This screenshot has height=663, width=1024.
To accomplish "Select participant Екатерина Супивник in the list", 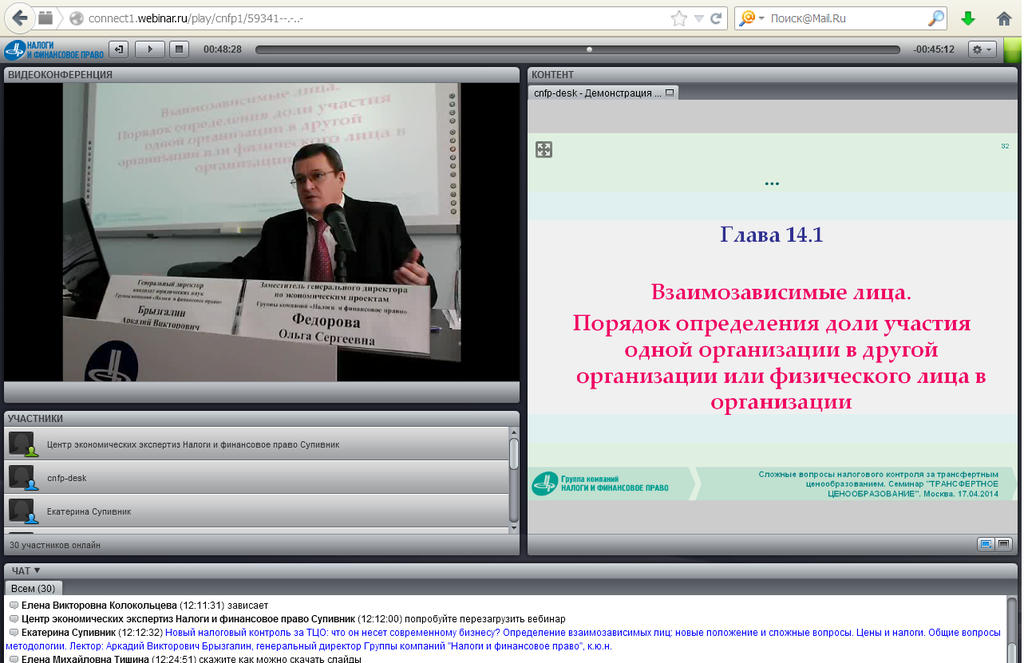I will tap(88, 511).
